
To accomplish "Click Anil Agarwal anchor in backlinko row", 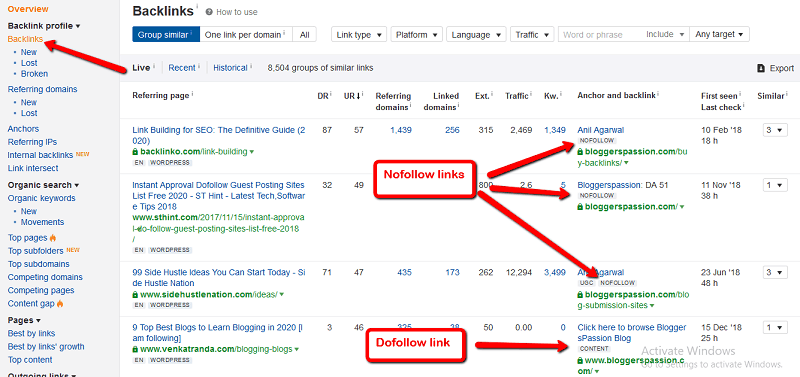I will tap(601, 130).
